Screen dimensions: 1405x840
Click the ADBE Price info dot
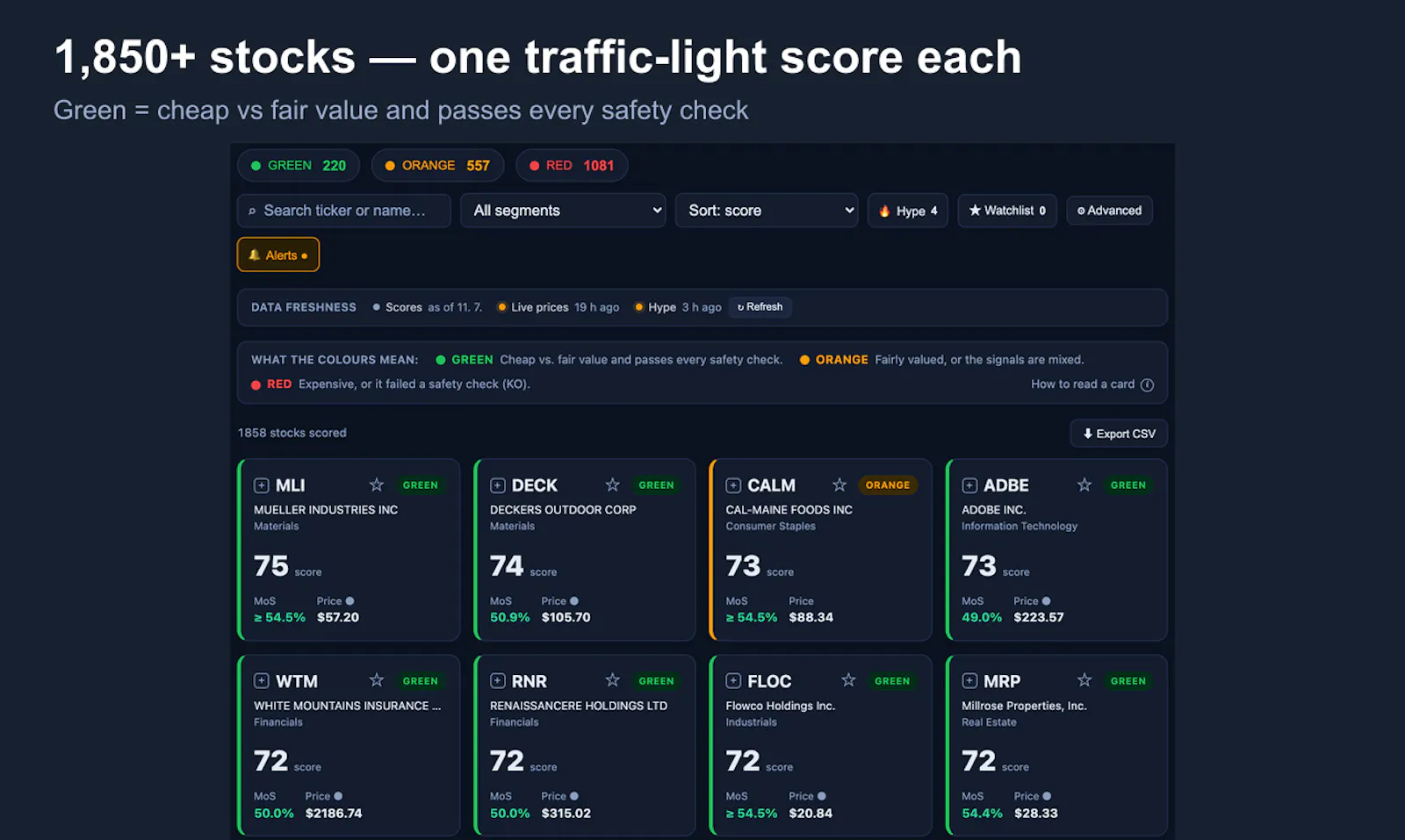click(1046, 601)
